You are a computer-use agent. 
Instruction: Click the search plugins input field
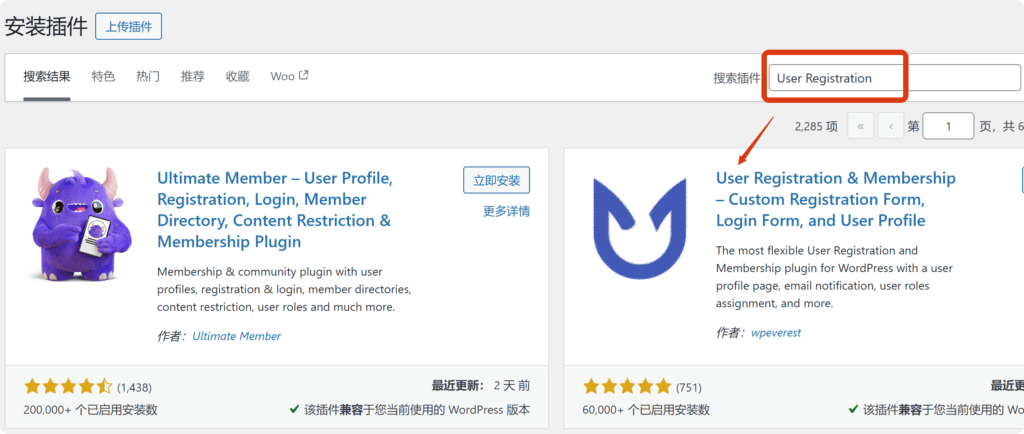click(x=895, y=78)
